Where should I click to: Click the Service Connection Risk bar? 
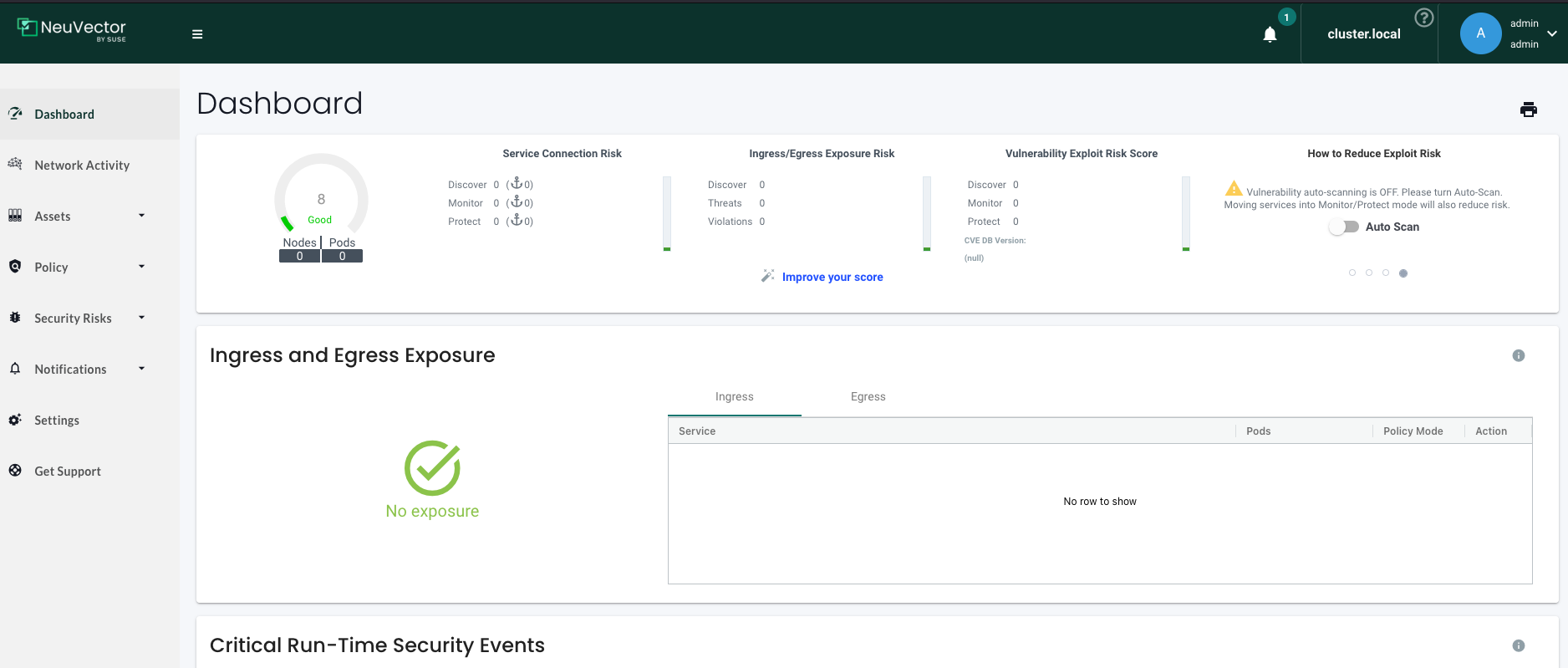pyautogui.click(x=667, y=214)
